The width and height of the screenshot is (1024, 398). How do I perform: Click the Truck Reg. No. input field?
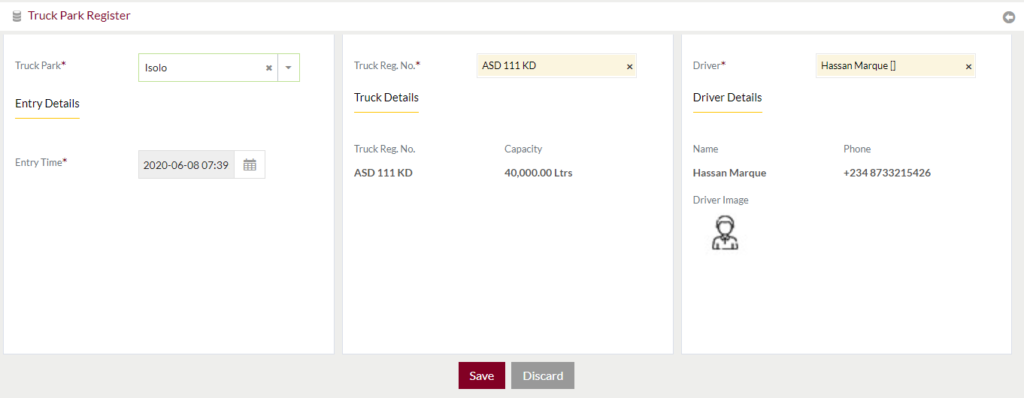[556, 65]
